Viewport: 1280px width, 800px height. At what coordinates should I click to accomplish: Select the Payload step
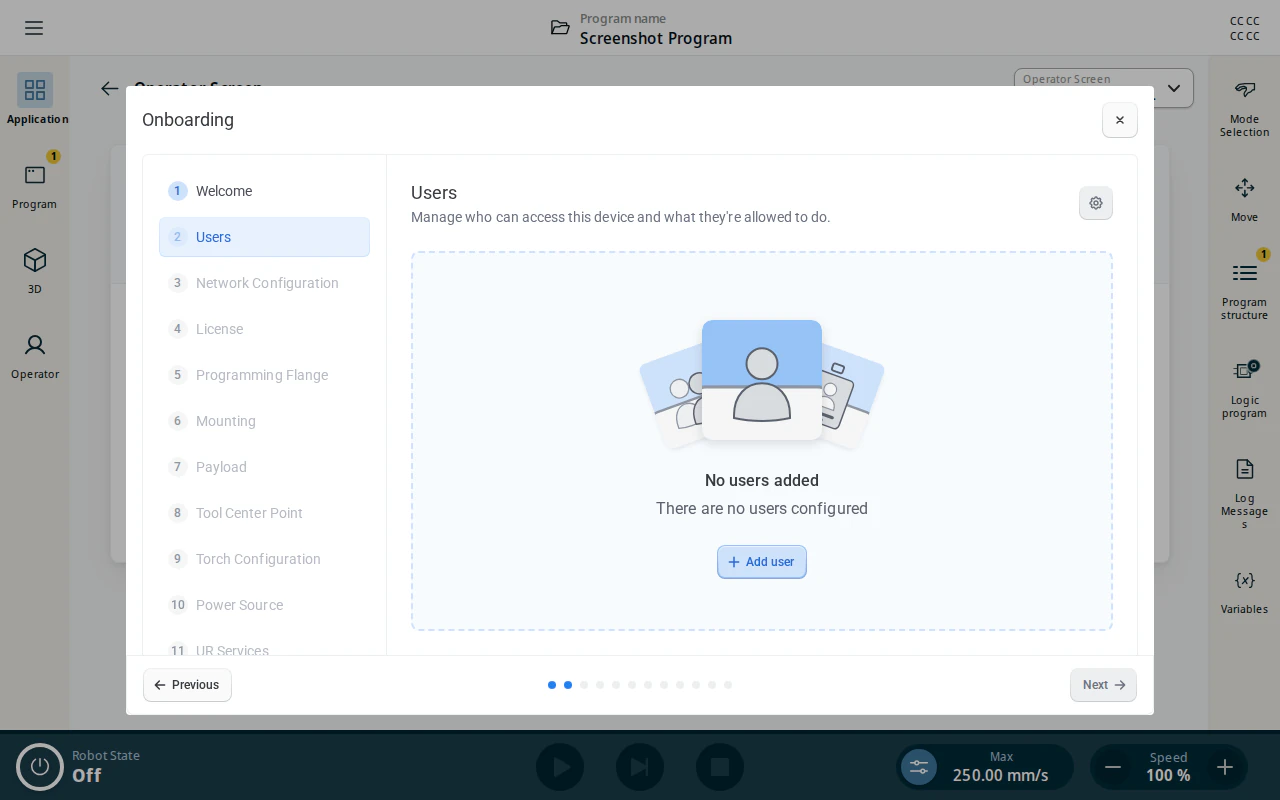pyautogui.click(x=264, y=467)
